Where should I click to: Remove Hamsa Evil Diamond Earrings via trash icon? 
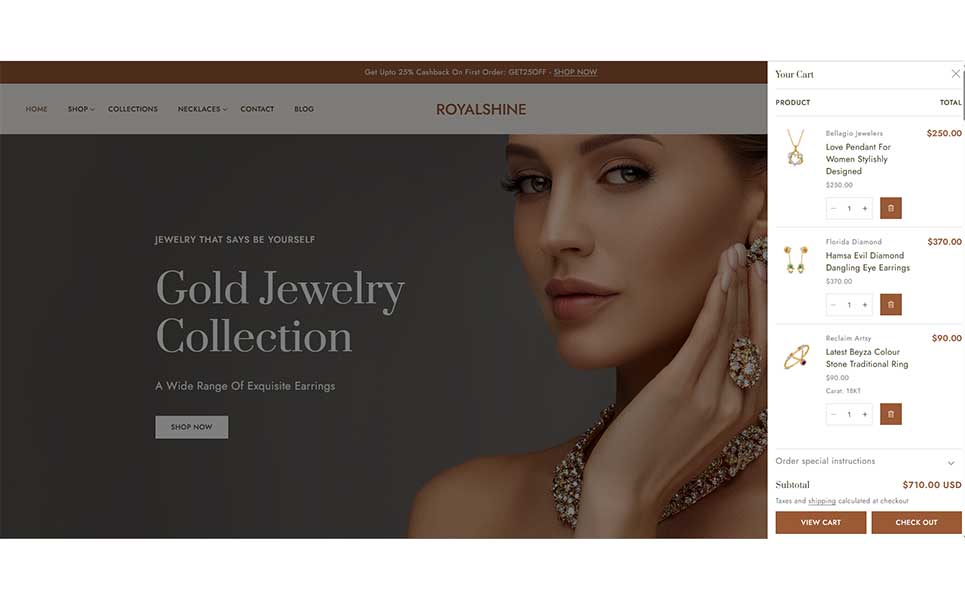click(x=890, y=305)
